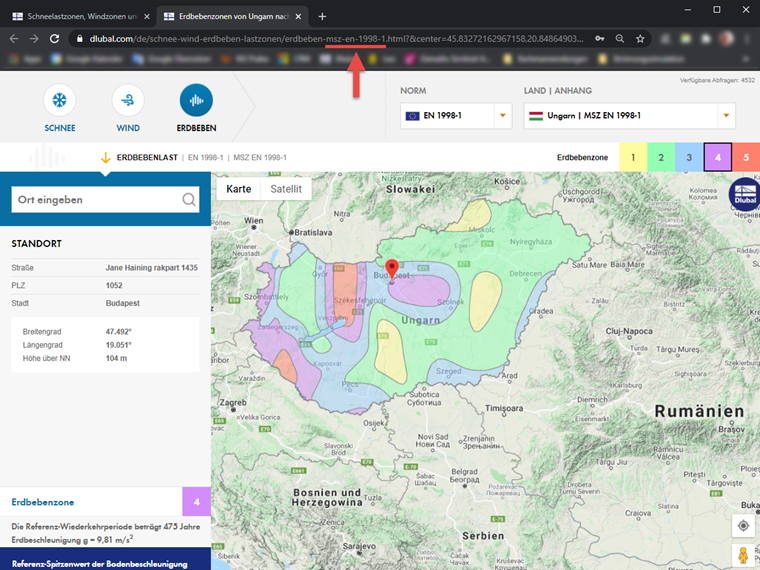Image resolution: width=760 pixels, height=570 pixels.
Task: Click the Erdbebenzone result label
Action: click(x=43, y=502)
